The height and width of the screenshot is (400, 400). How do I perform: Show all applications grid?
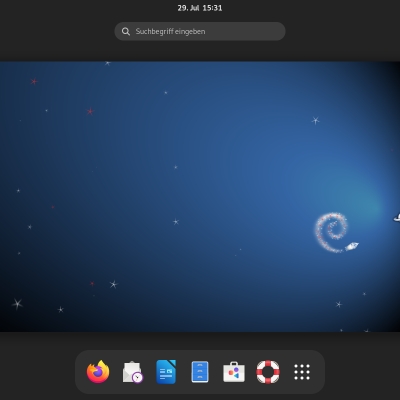(302, 372)
